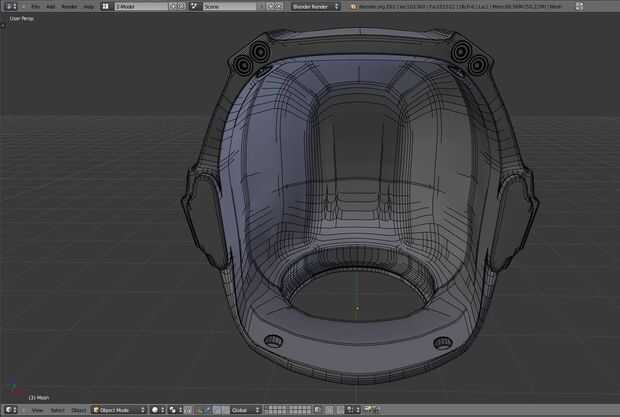Open the pivot point selector

(x=176, y=410)
